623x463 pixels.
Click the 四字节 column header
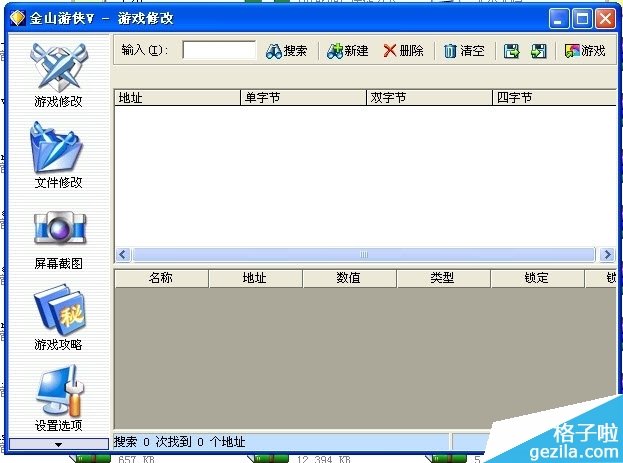(555, 98)
